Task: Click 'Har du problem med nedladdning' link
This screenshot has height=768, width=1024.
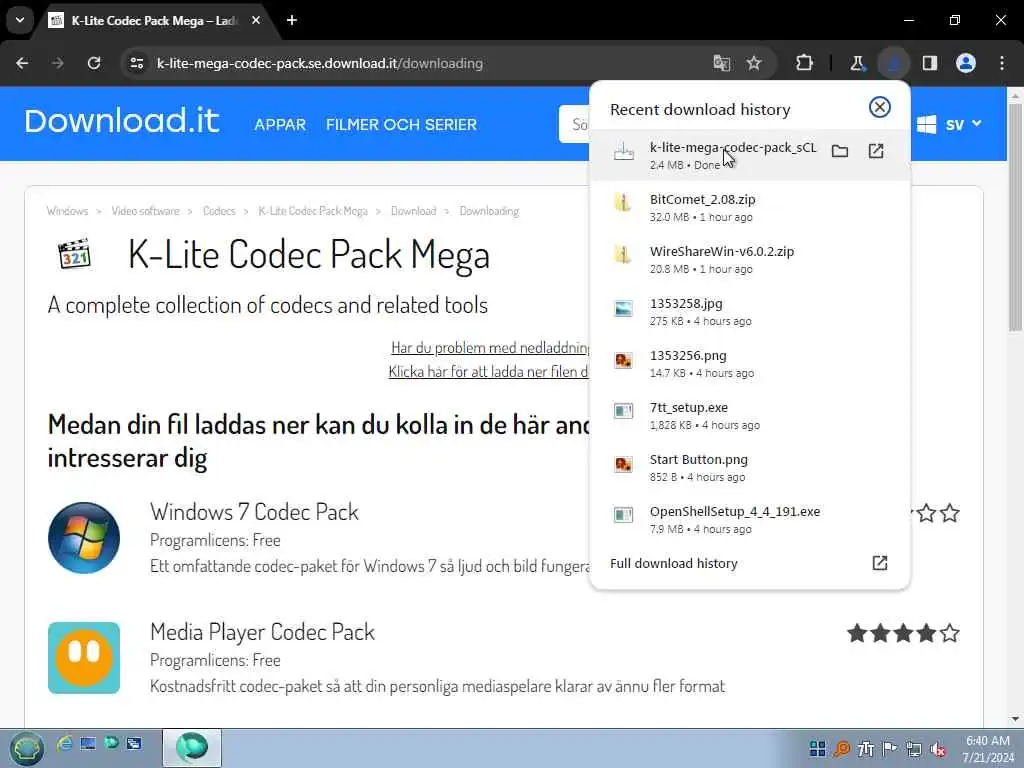Action: point(490,347)
